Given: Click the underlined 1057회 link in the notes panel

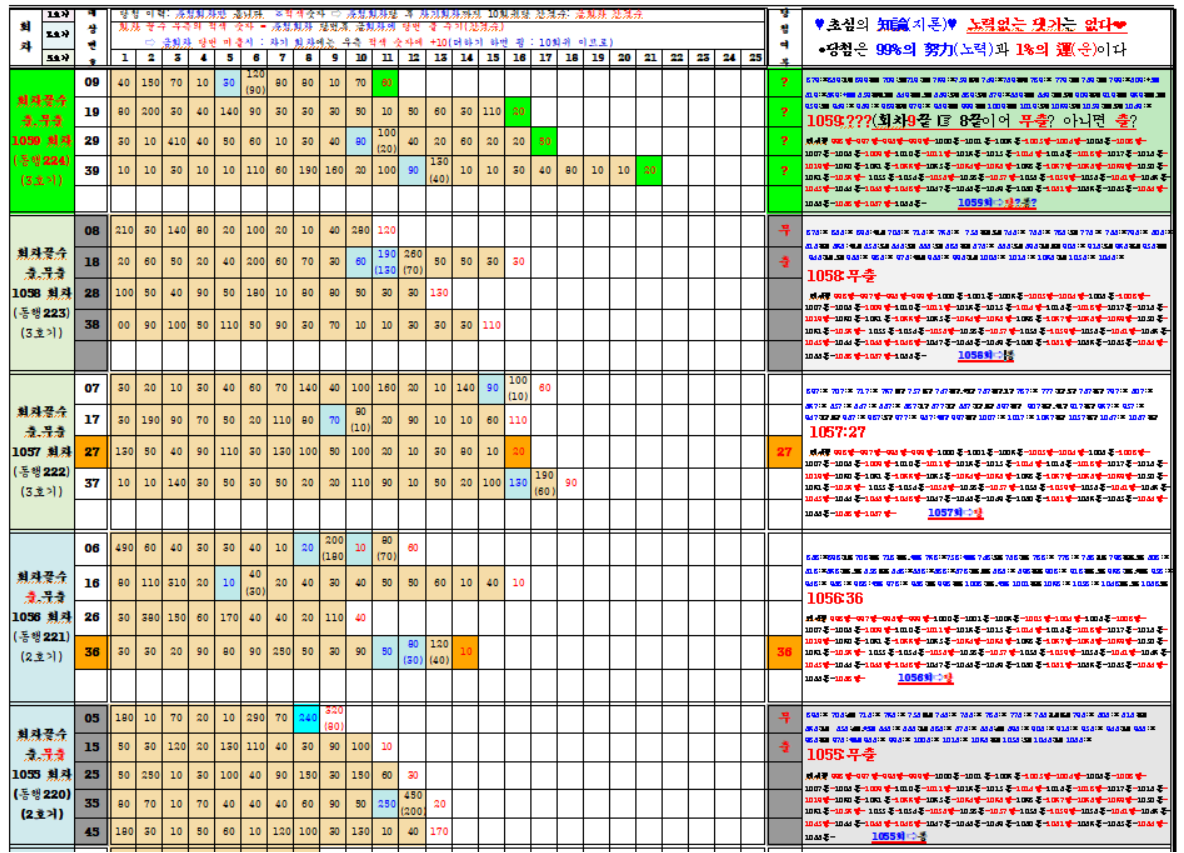Looking at the screenshot, I should click(956, 512).
